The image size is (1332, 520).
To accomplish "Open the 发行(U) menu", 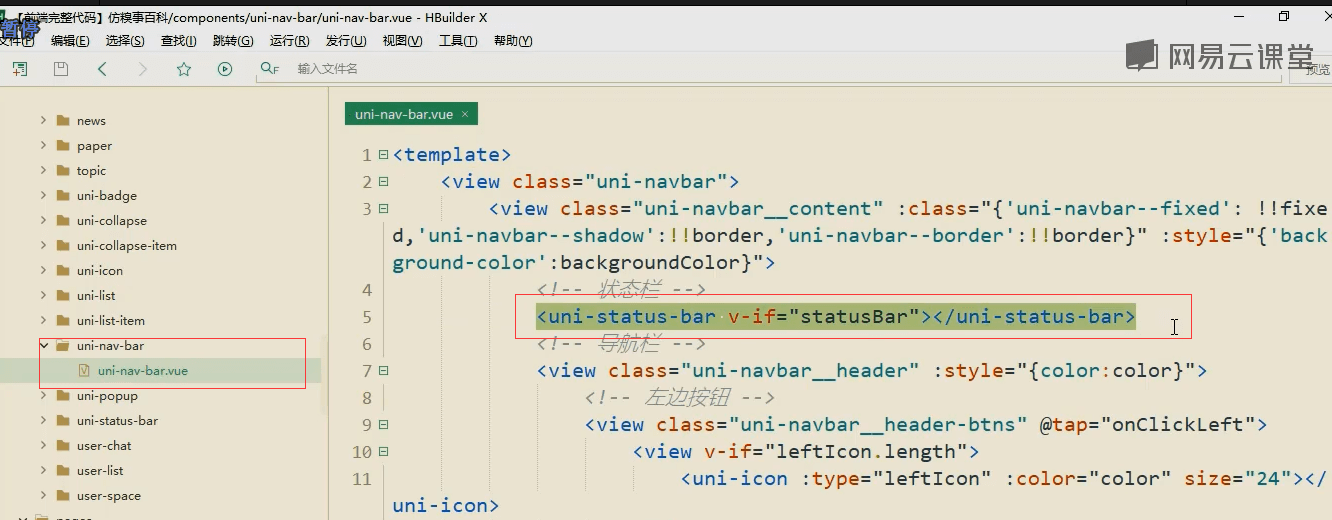I will coord(346,41).
